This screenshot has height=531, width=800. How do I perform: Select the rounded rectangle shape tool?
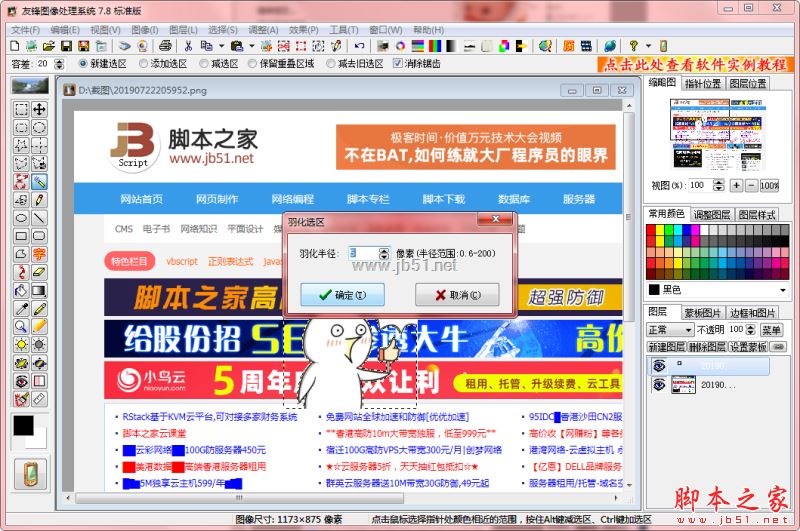(x=39, y=236)
